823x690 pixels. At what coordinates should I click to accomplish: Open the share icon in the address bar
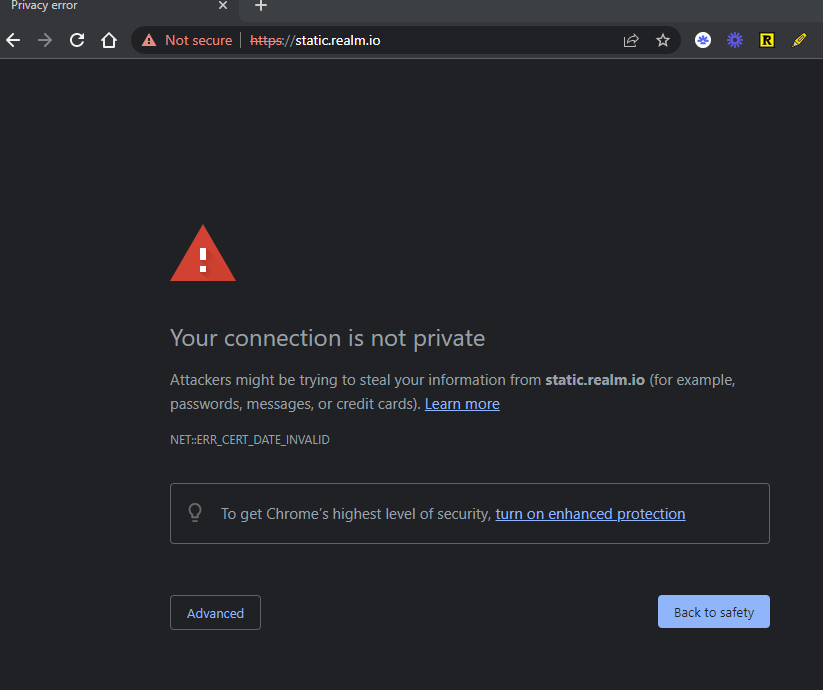point(630,40)
